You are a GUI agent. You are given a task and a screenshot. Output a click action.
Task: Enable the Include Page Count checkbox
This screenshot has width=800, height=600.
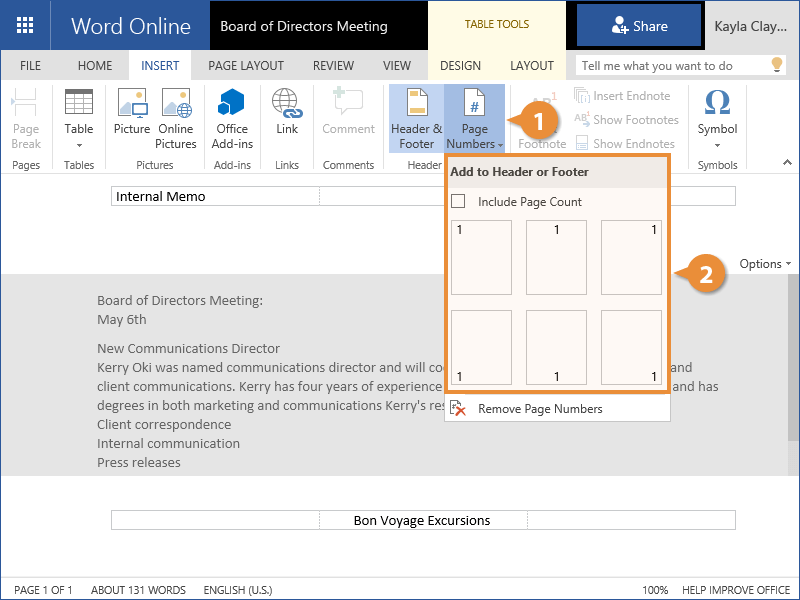(459, 201)
